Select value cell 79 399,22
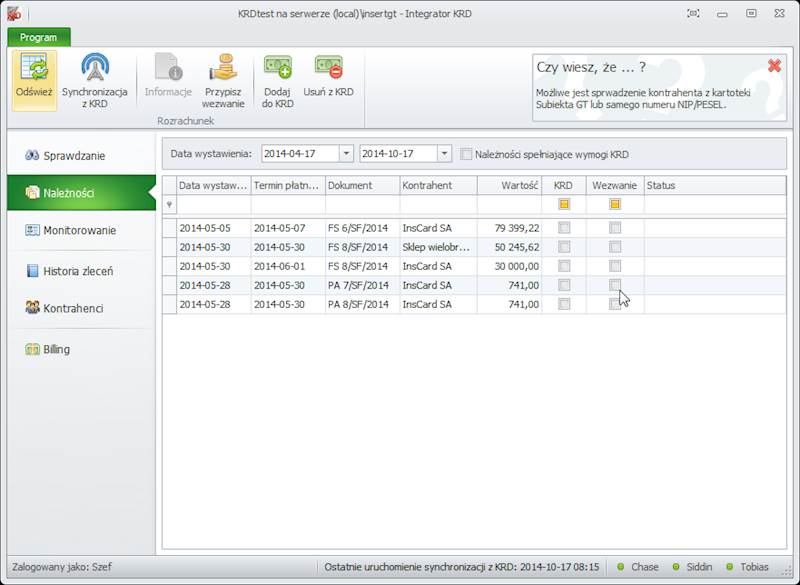Viewport: 800px width, 585px height. point(510,228)
